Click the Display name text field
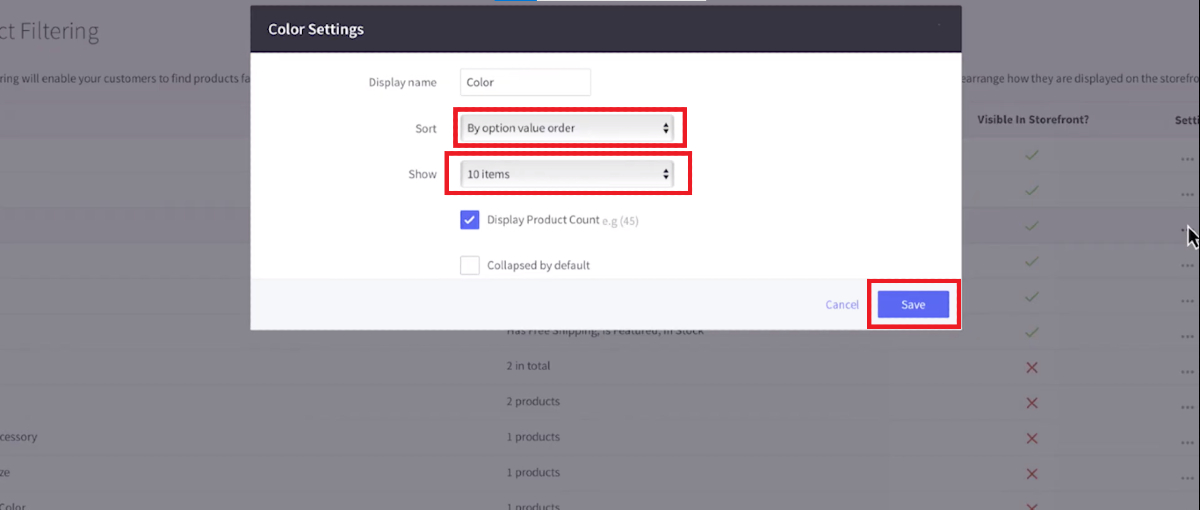This screenshot has height=510, width=1200. coord(525,83)
